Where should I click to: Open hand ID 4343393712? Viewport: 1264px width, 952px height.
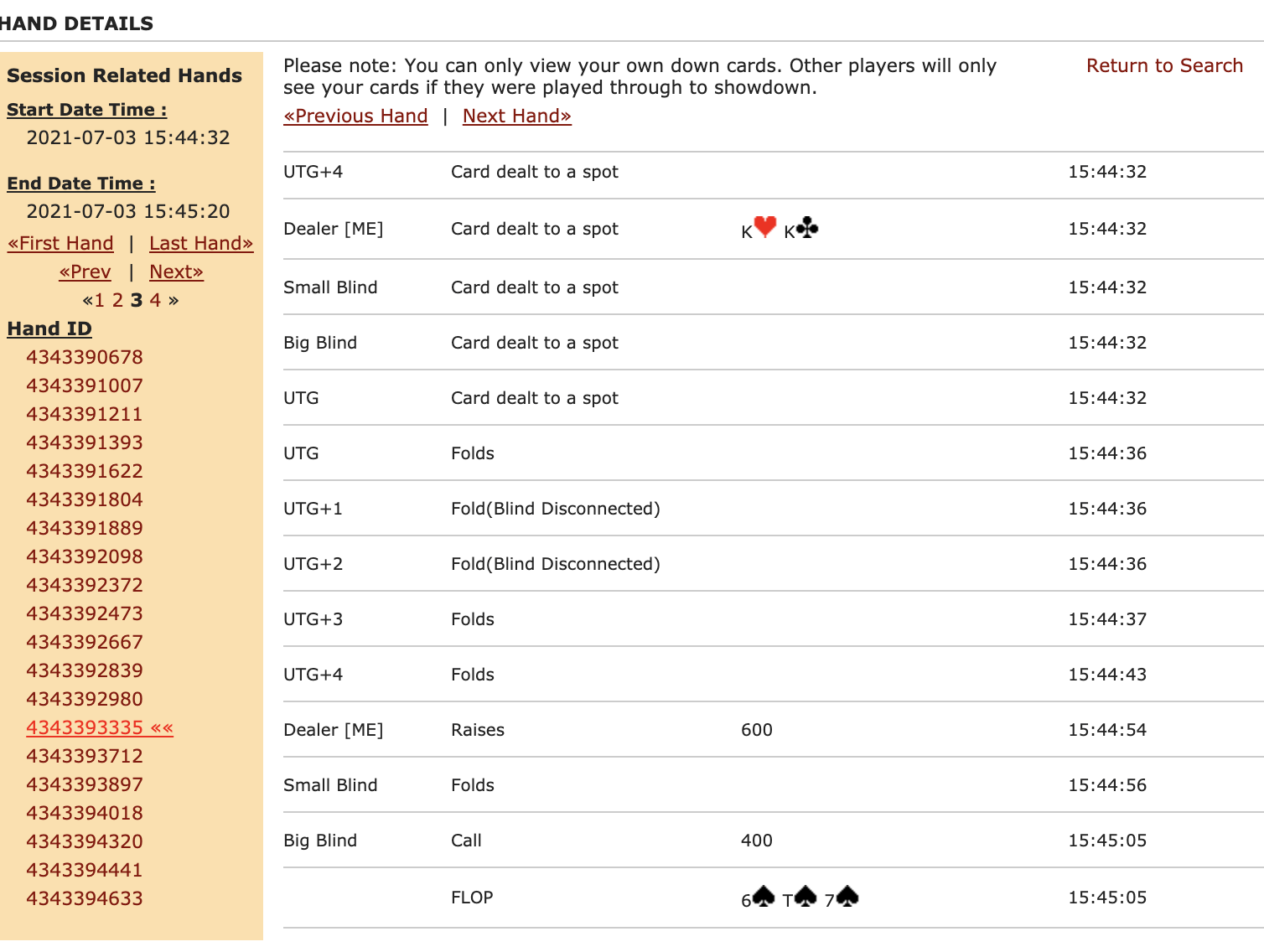[x=85, y=756]
